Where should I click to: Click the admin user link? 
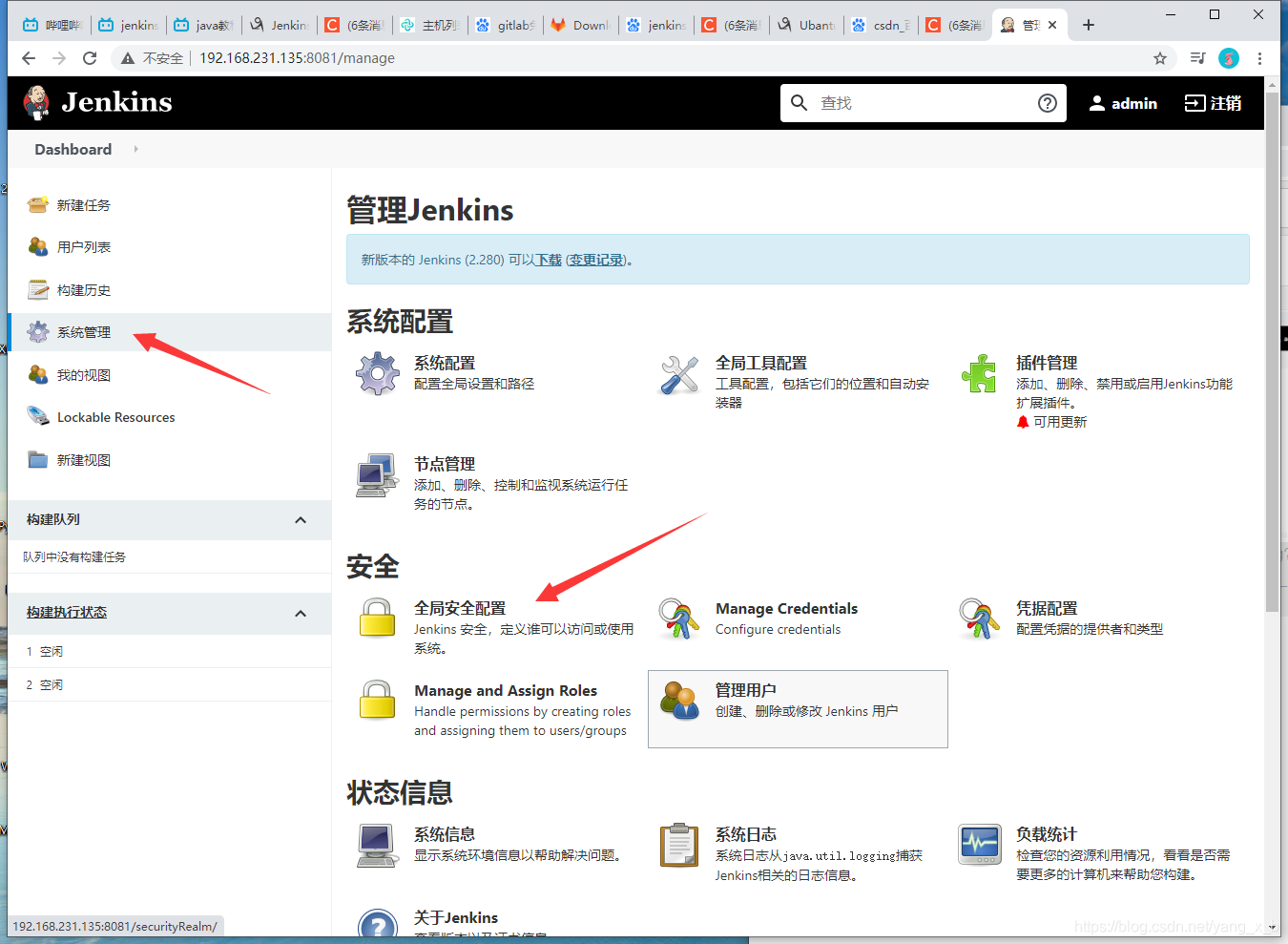pos(1123,103)
